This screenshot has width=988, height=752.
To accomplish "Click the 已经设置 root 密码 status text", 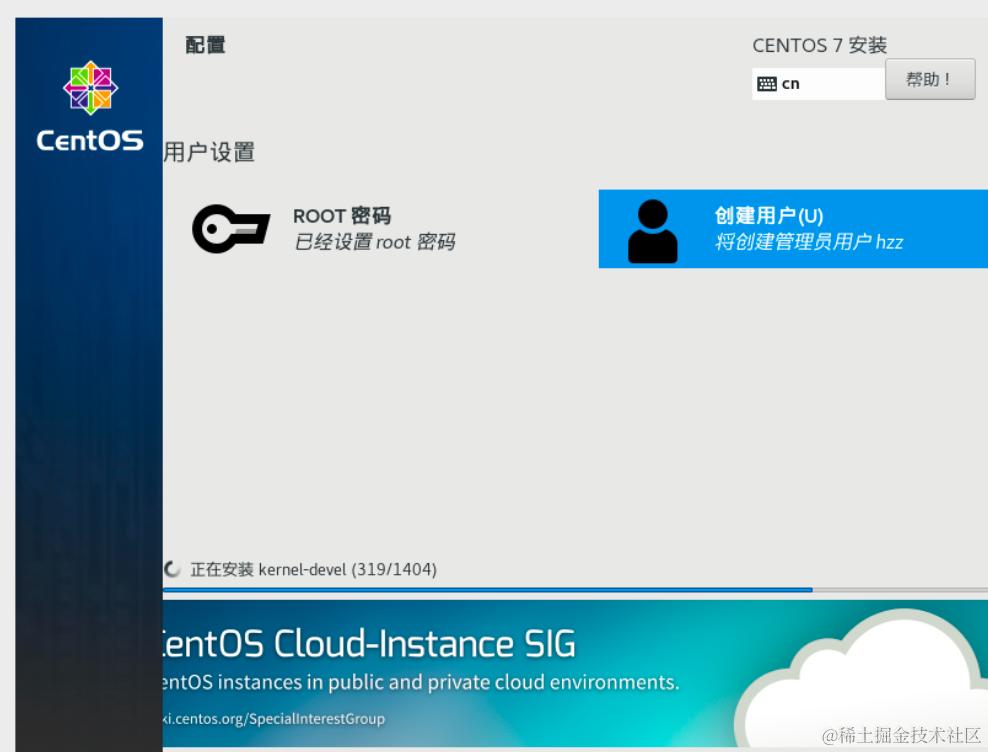I will coord(374,242).
